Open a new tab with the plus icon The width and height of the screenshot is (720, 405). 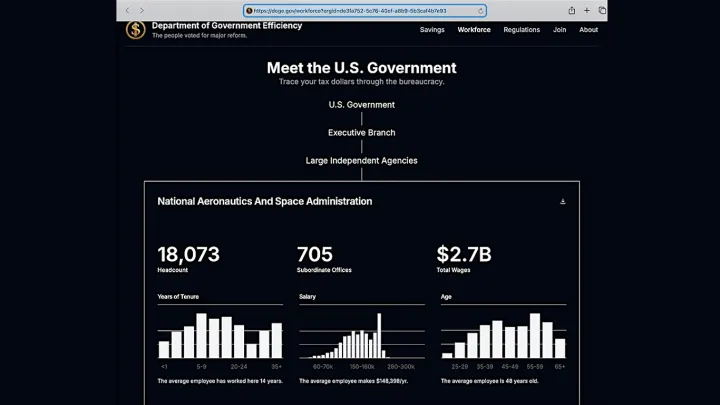[x=587, y=11]
